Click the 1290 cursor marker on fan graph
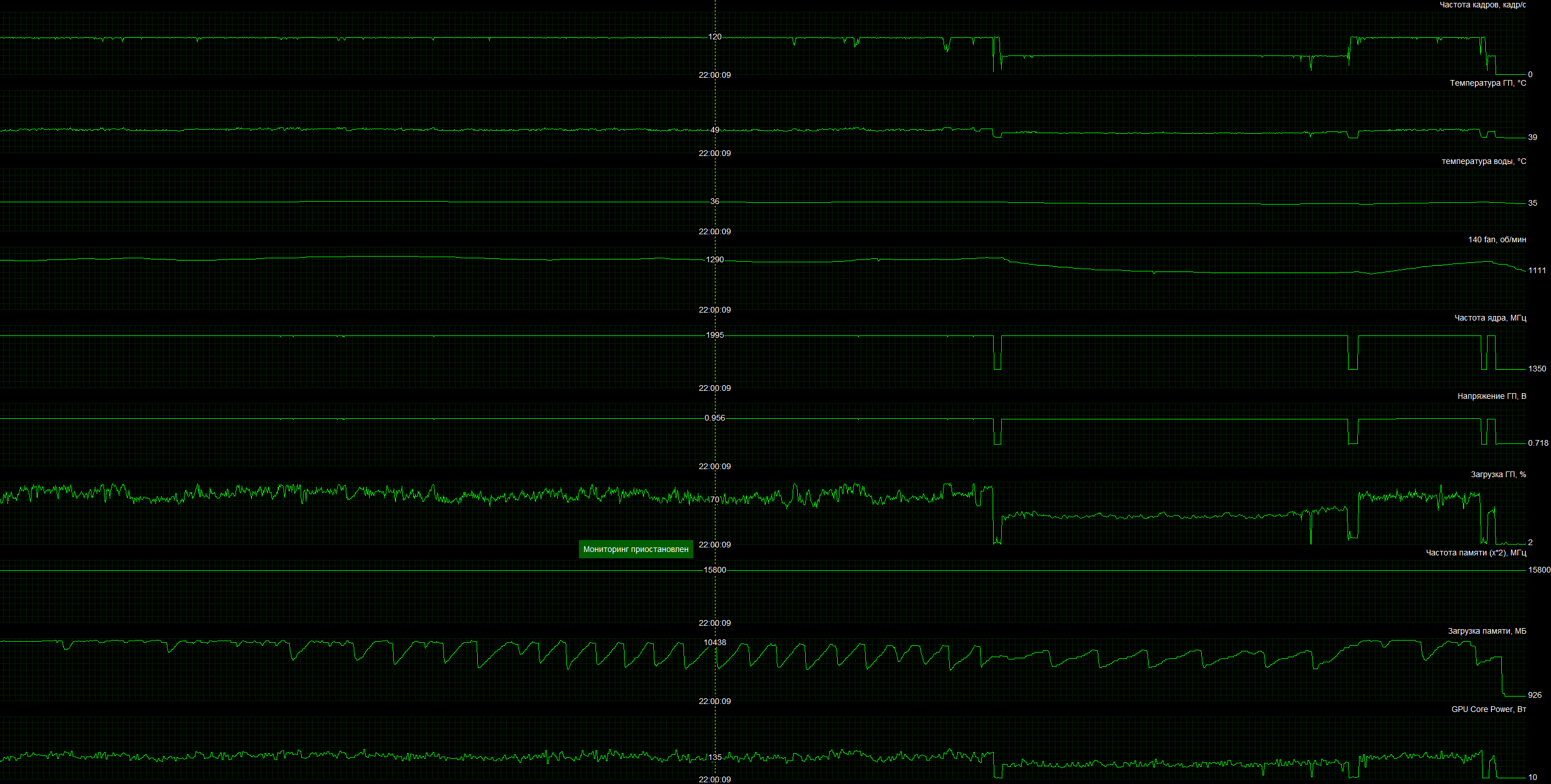This screenshot has height=784, width=1551. click(715, 259)
